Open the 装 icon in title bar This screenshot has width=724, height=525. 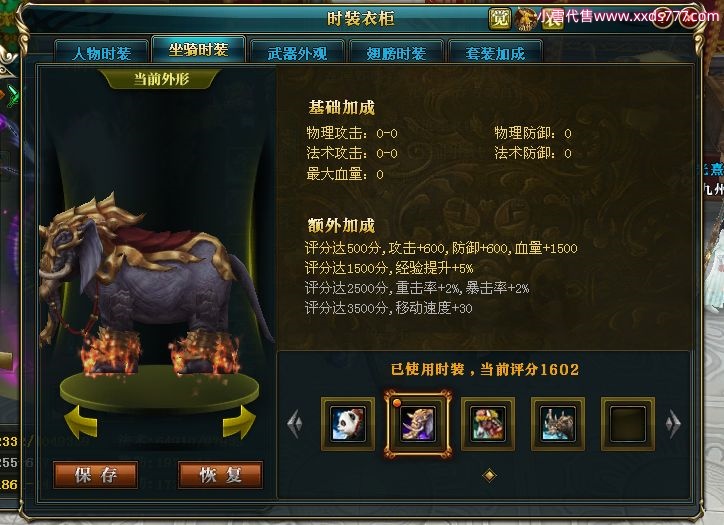552,19
